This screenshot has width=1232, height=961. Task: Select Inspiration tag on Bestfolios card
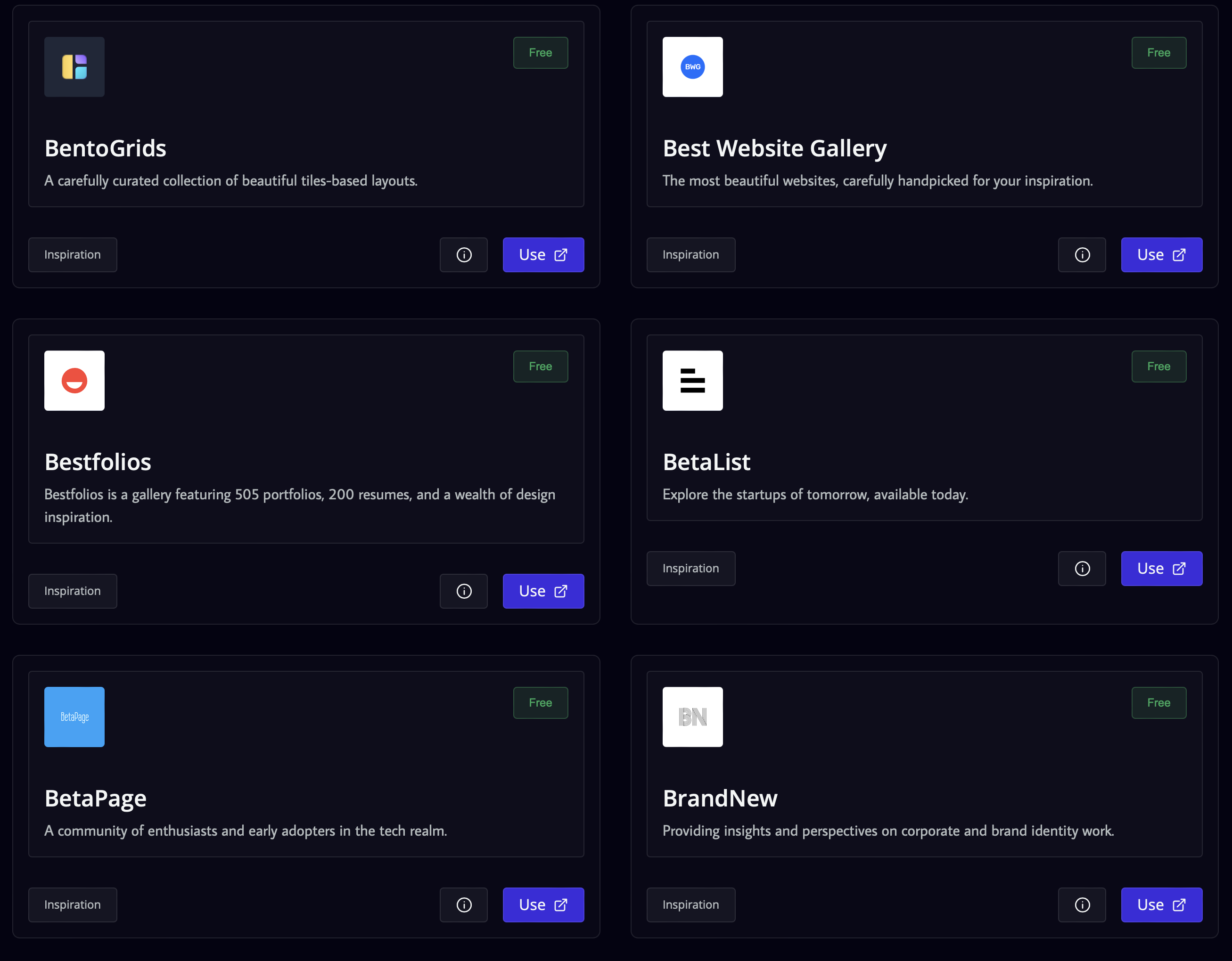[73, 591]
